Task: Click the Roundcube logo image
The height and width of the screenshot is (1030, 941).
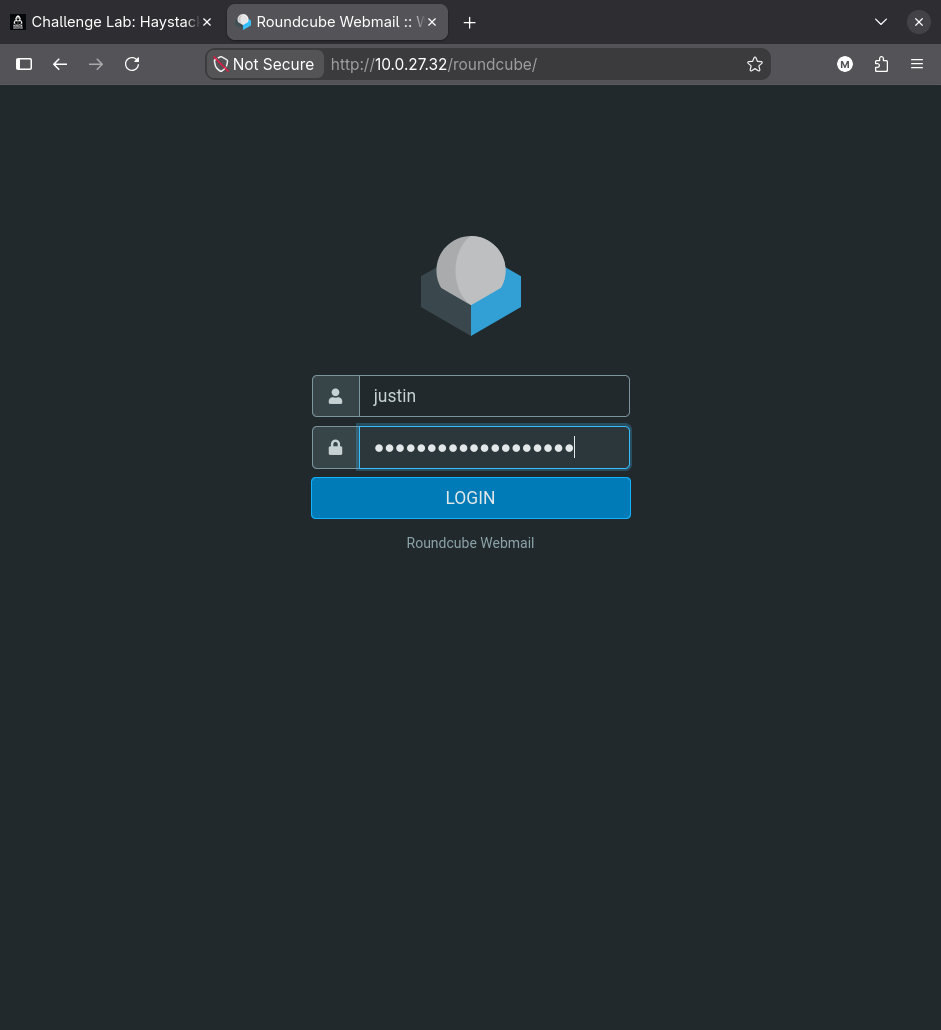Action: [x=471, y=286]
